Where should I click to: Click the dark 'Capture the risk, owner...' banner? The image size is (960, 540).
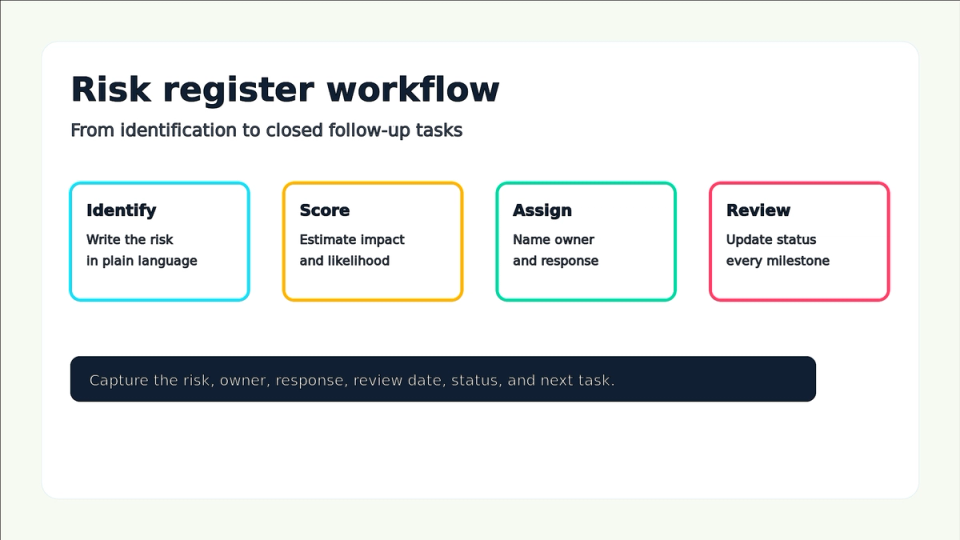coord(443,379)
